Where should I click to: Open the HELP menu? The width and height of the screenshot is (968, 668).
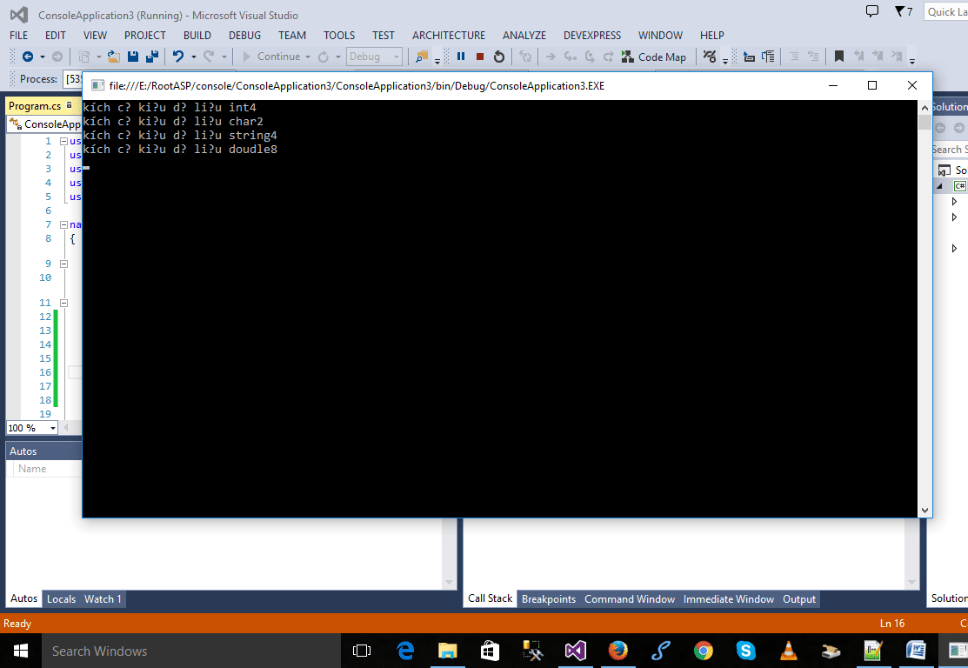click(x=712, y=35)
